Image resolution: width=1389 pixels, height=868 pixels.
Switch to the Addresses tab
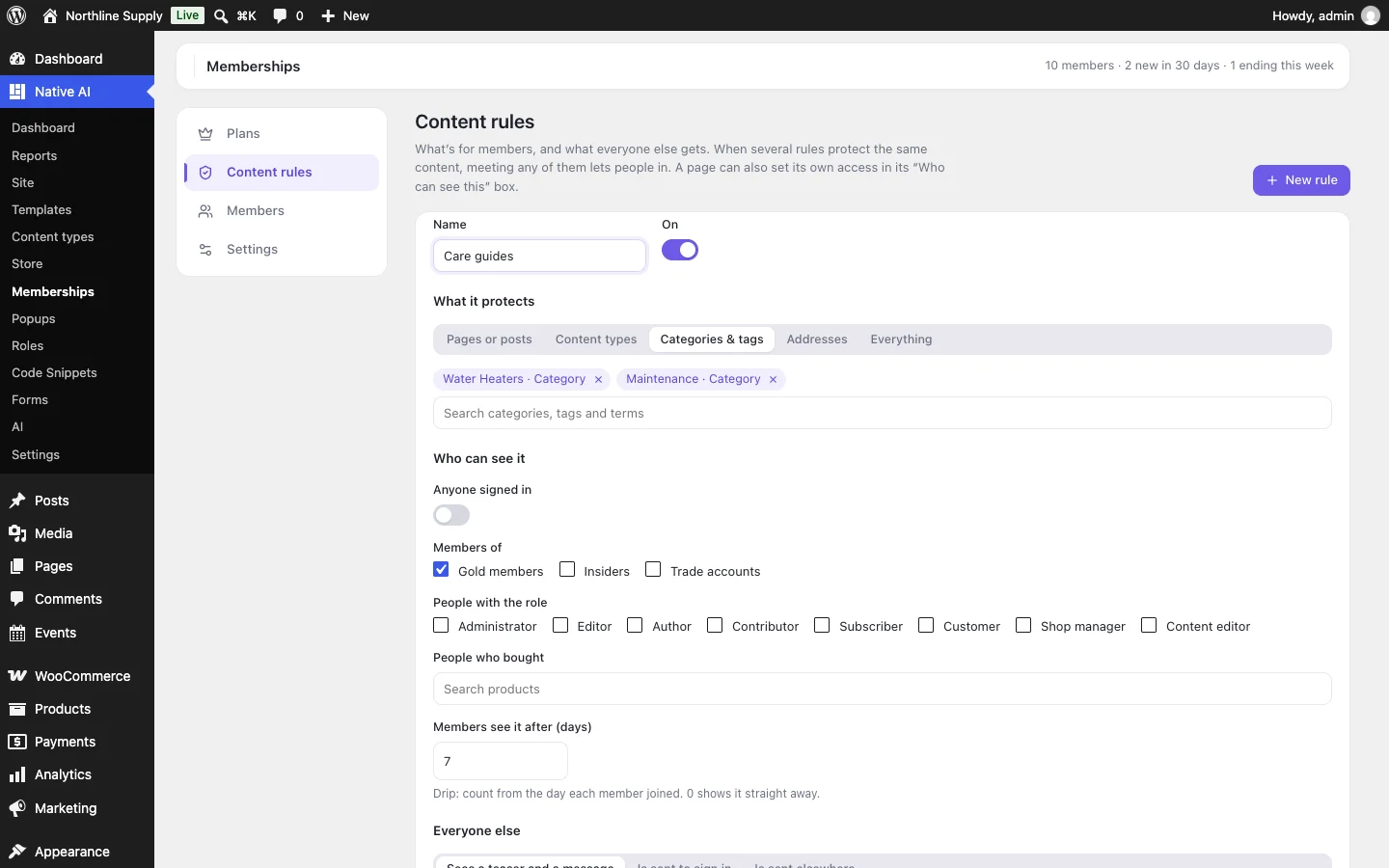[x=817, y=339]
